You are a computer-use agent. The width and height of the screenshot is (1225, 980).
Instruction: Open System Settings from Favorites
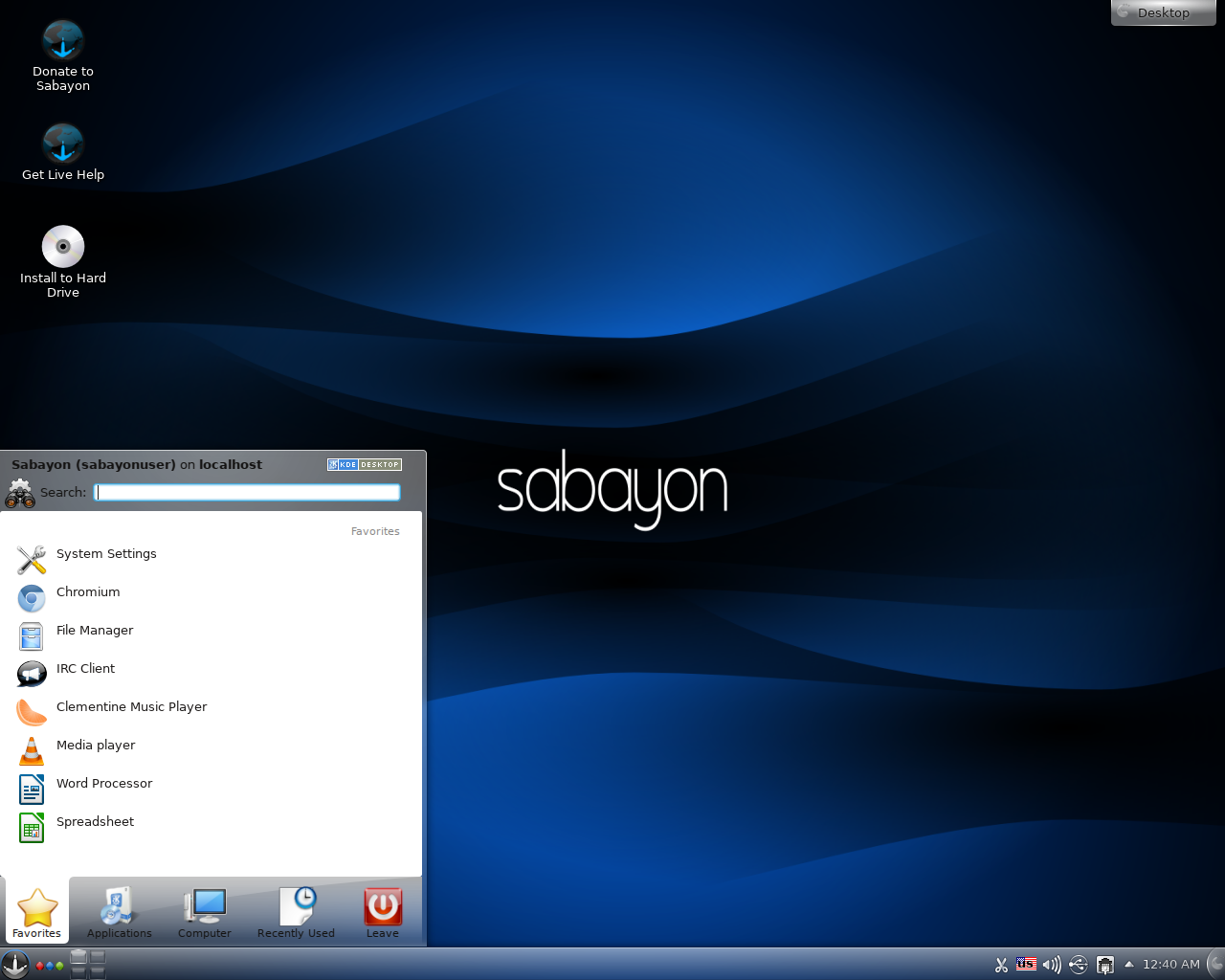pos(106,553)
